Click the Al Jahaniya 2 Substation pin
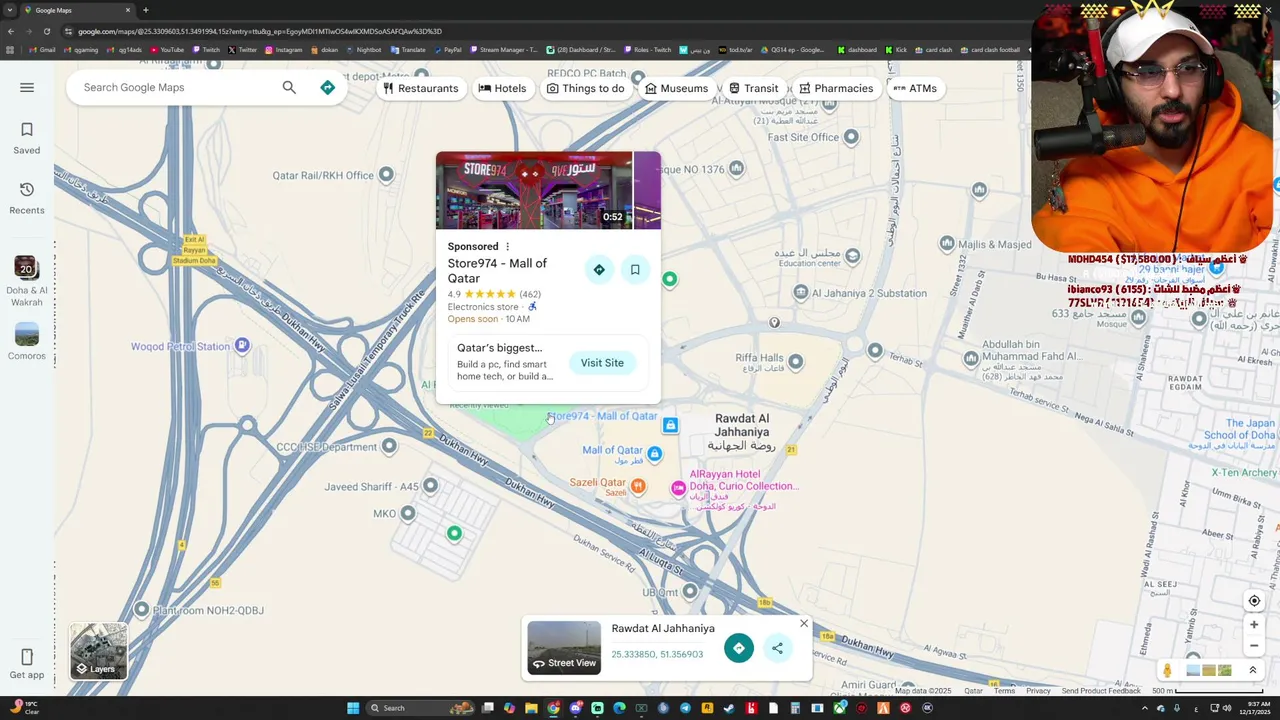Screen dimensions: 1280x720 click(801, 292)
